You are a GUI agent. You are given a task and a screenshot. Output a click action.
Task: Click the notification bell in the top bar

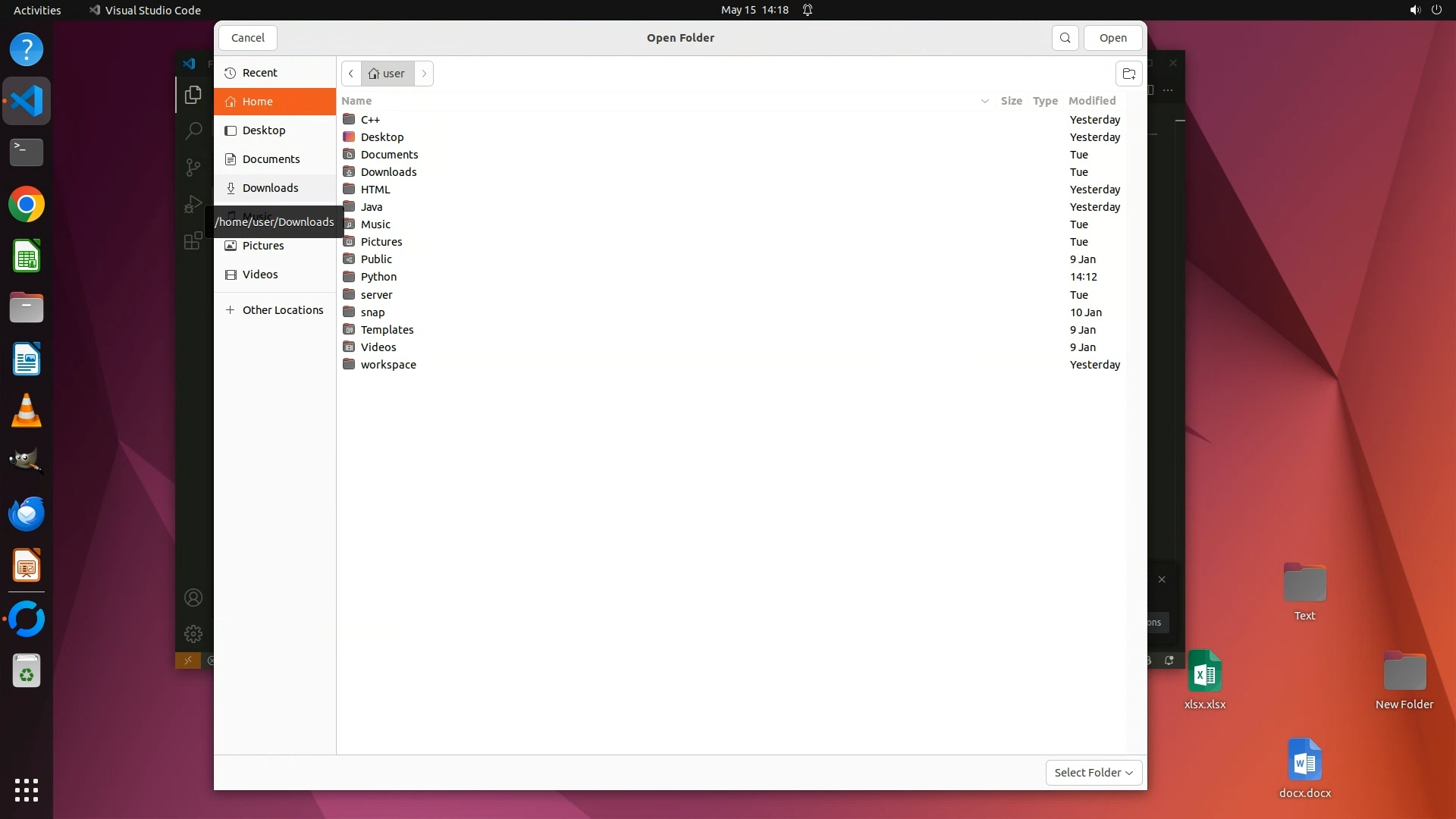[808, 10]
